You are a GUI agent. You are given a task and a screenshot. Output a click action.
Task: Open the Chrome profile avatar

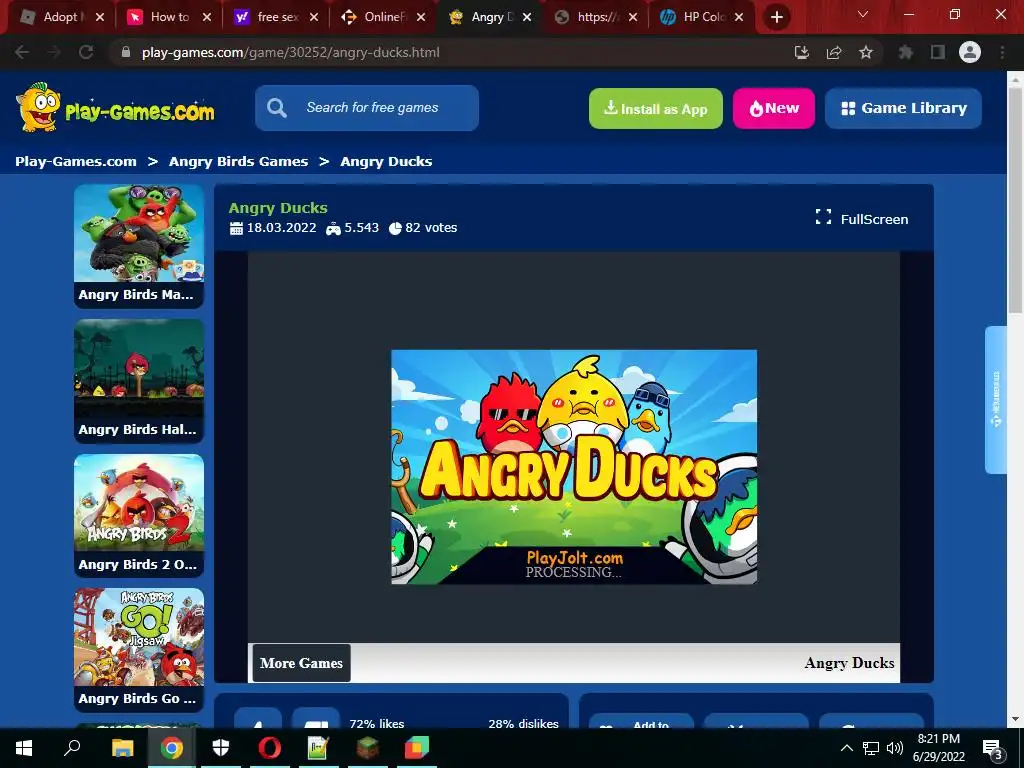[x=970, y=52]
